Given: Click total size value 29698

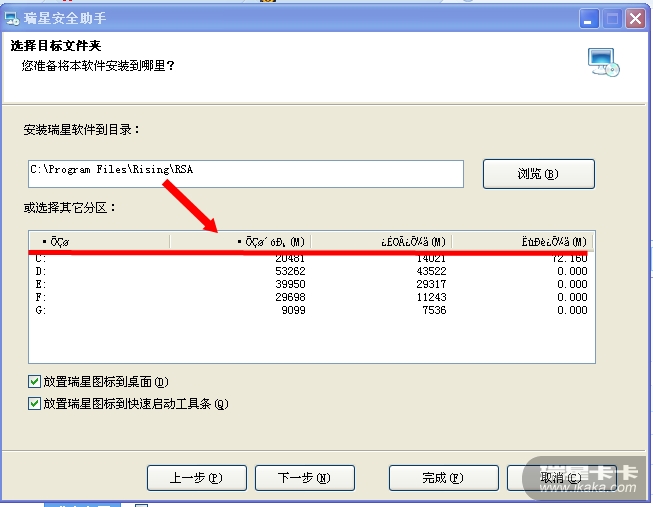Looking at the screenshot, I should [290, 297].
